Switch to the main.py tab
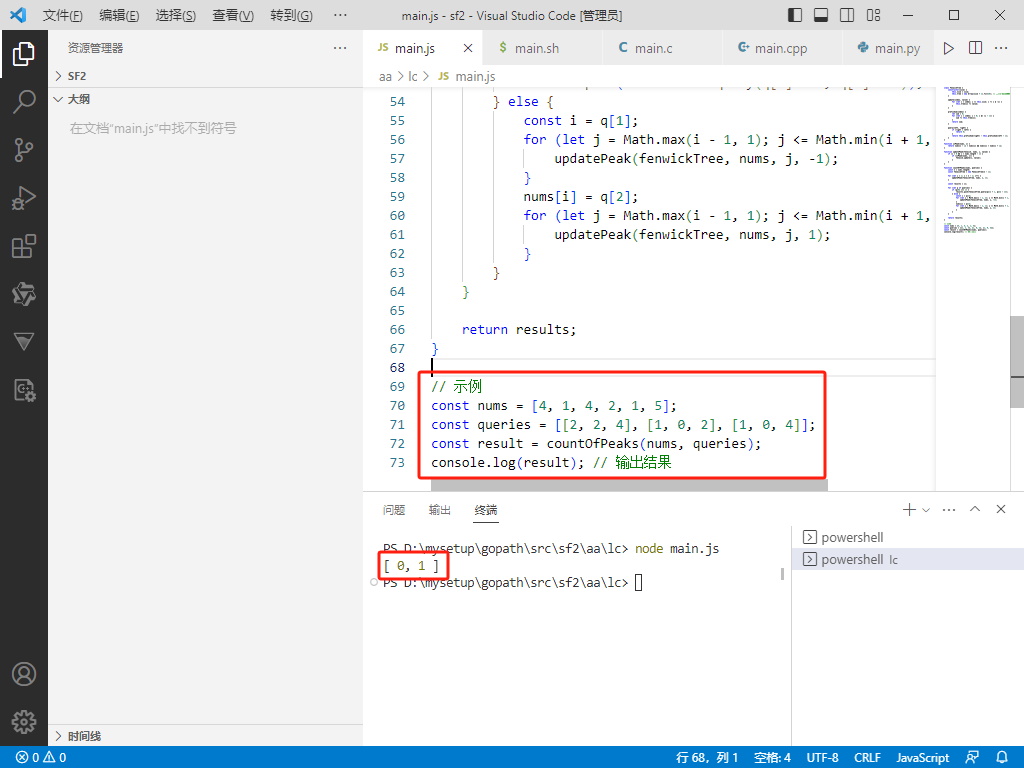The image size is (1024, 768). (890, 48)
